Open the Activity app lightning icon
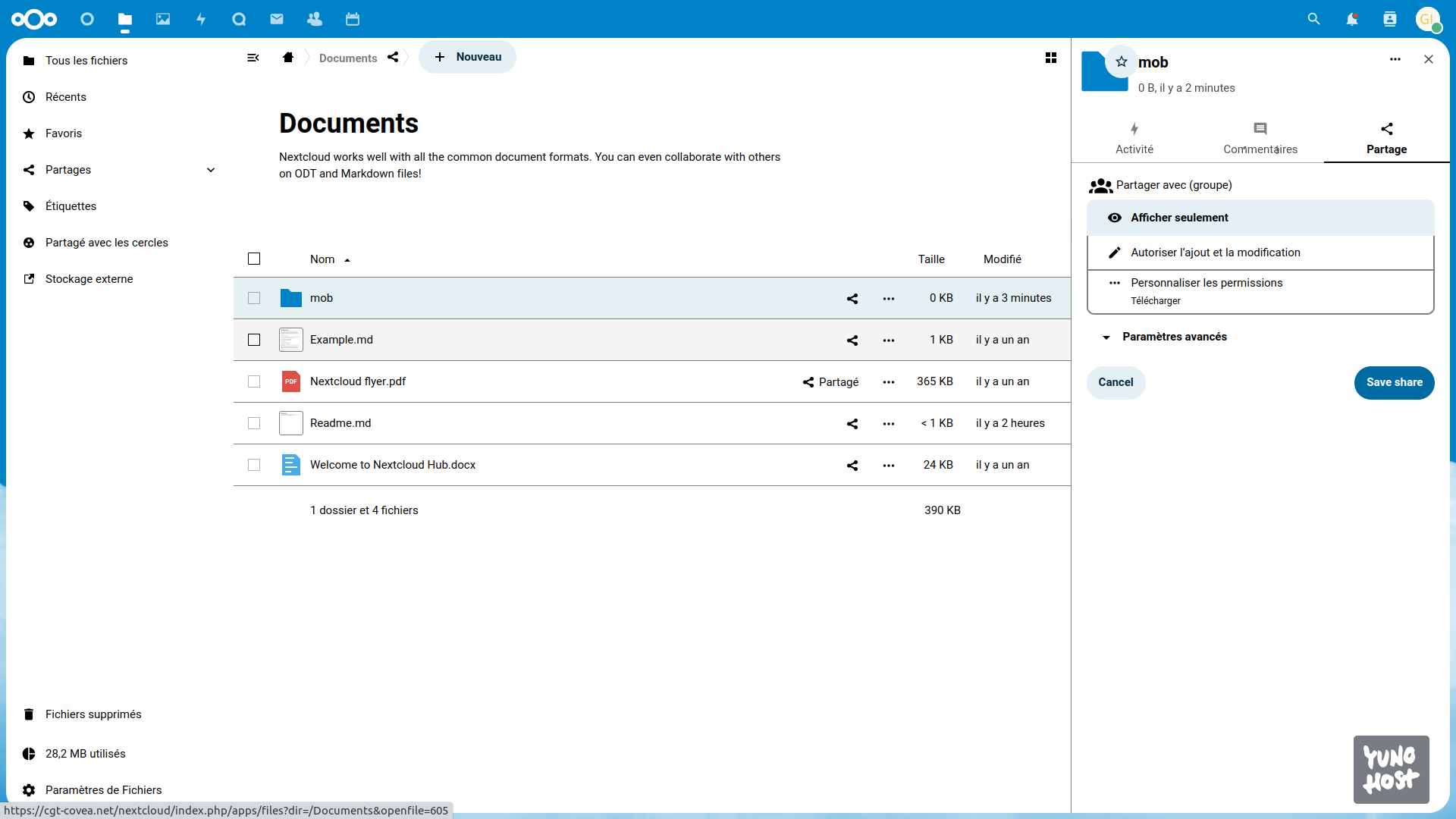The height and width of the screenshot is (819, 1456). (x=201, y=19)
